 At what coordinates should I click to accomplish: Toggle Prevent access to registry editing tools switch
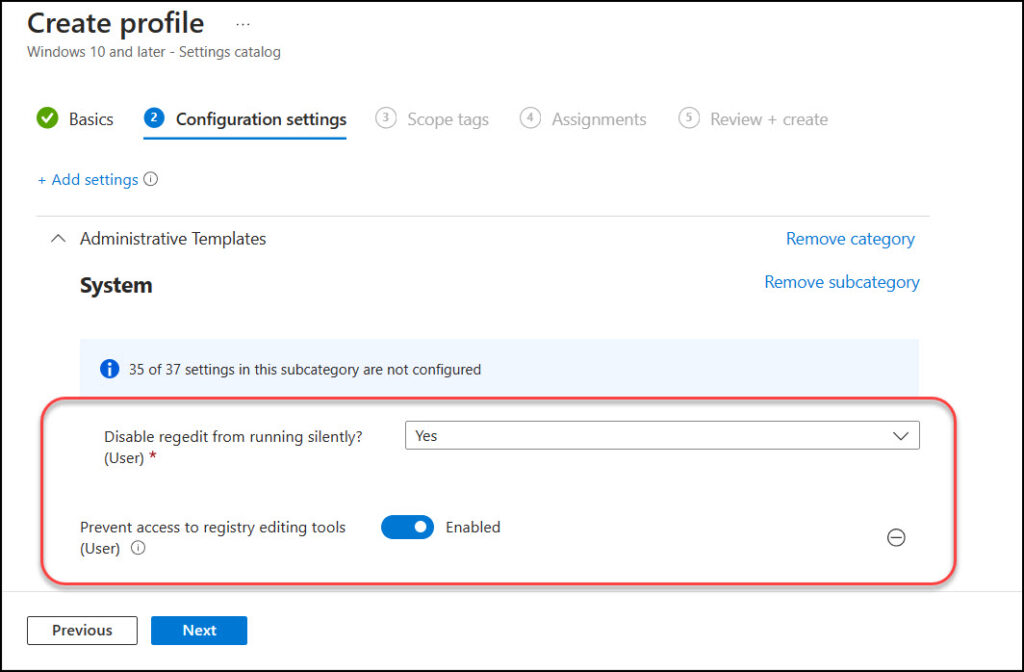(x=408, y=527)
